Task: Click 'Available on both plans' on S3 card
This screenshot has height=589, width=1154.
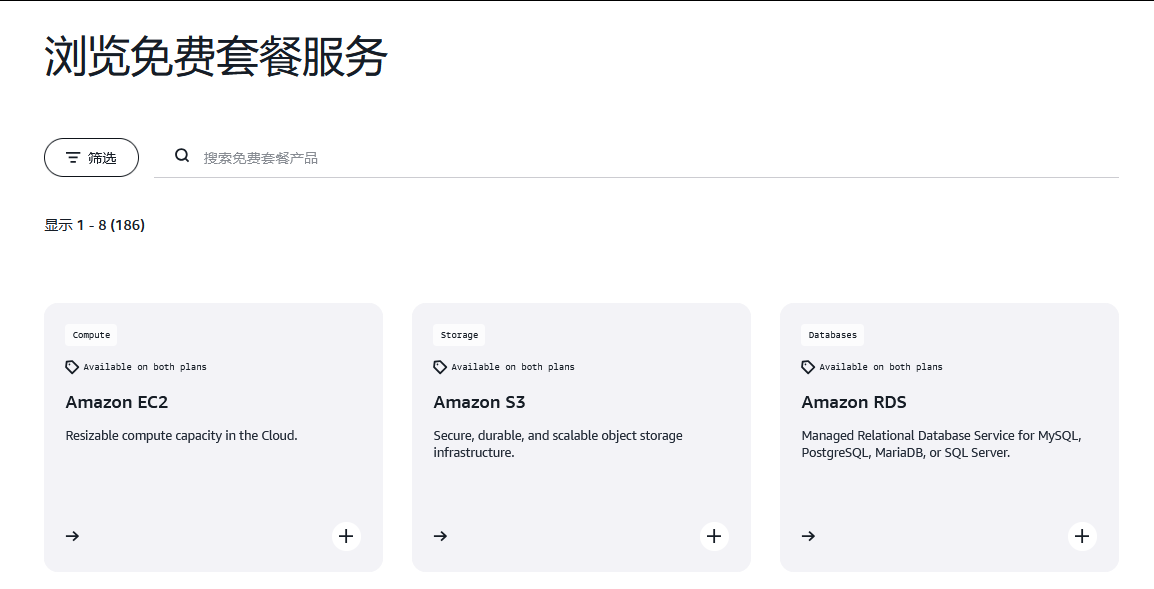Action: (x=513, y=367)
